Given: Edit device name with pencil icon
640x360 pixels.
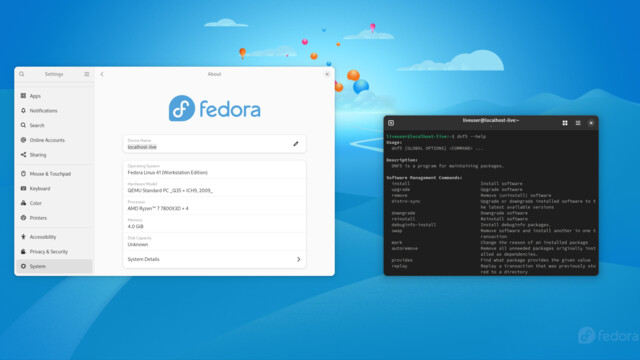Looking at the screenshot, I should point(296,144).
